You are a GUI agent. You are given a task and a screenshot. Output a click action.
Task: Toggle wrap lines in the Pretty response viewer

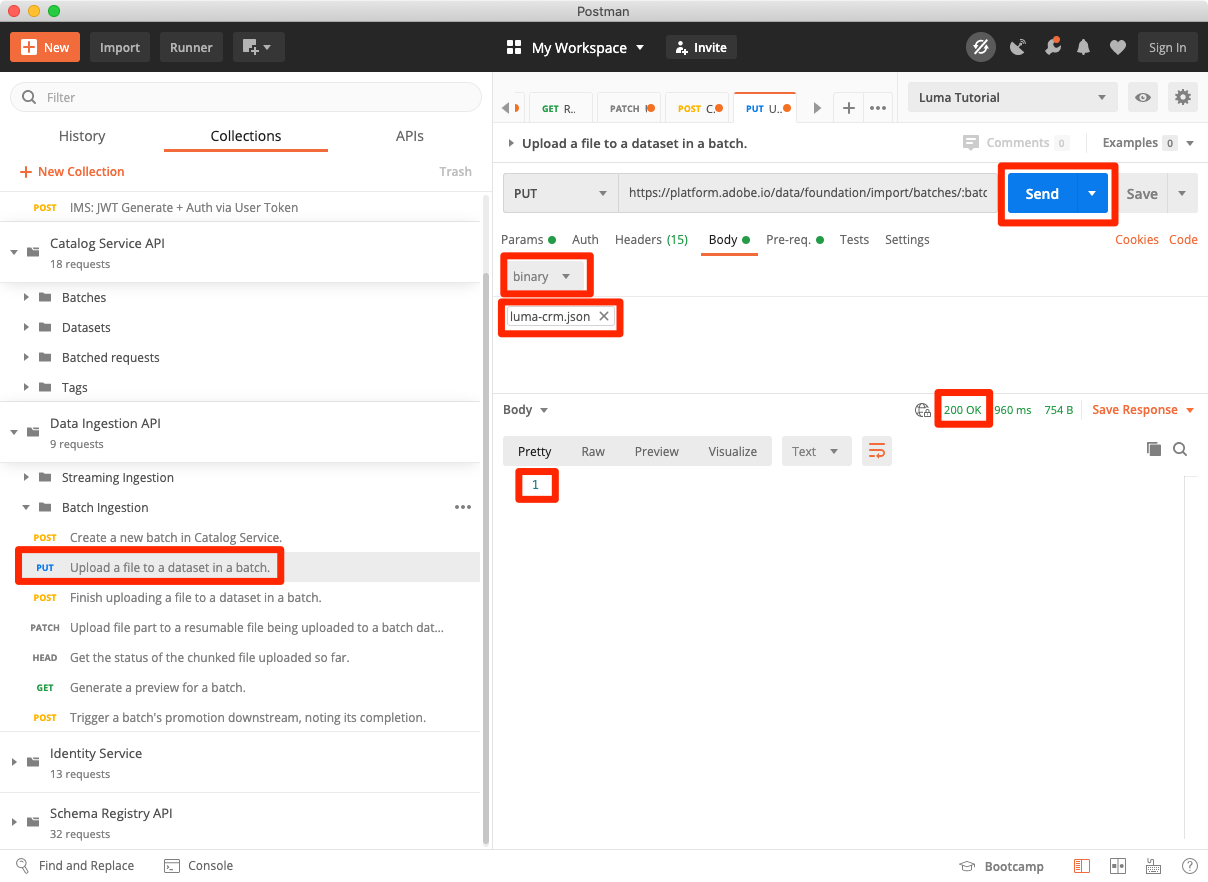click(x=877, y=451)
